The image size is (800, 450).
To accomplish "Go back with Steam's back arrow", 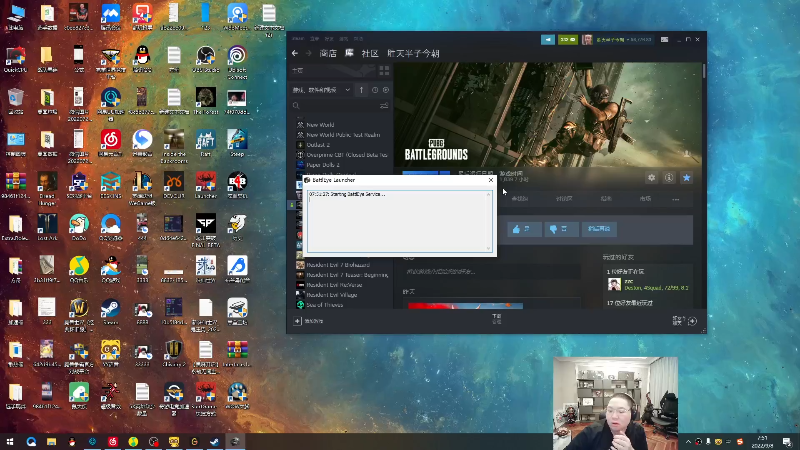I will tap(295, 53).
